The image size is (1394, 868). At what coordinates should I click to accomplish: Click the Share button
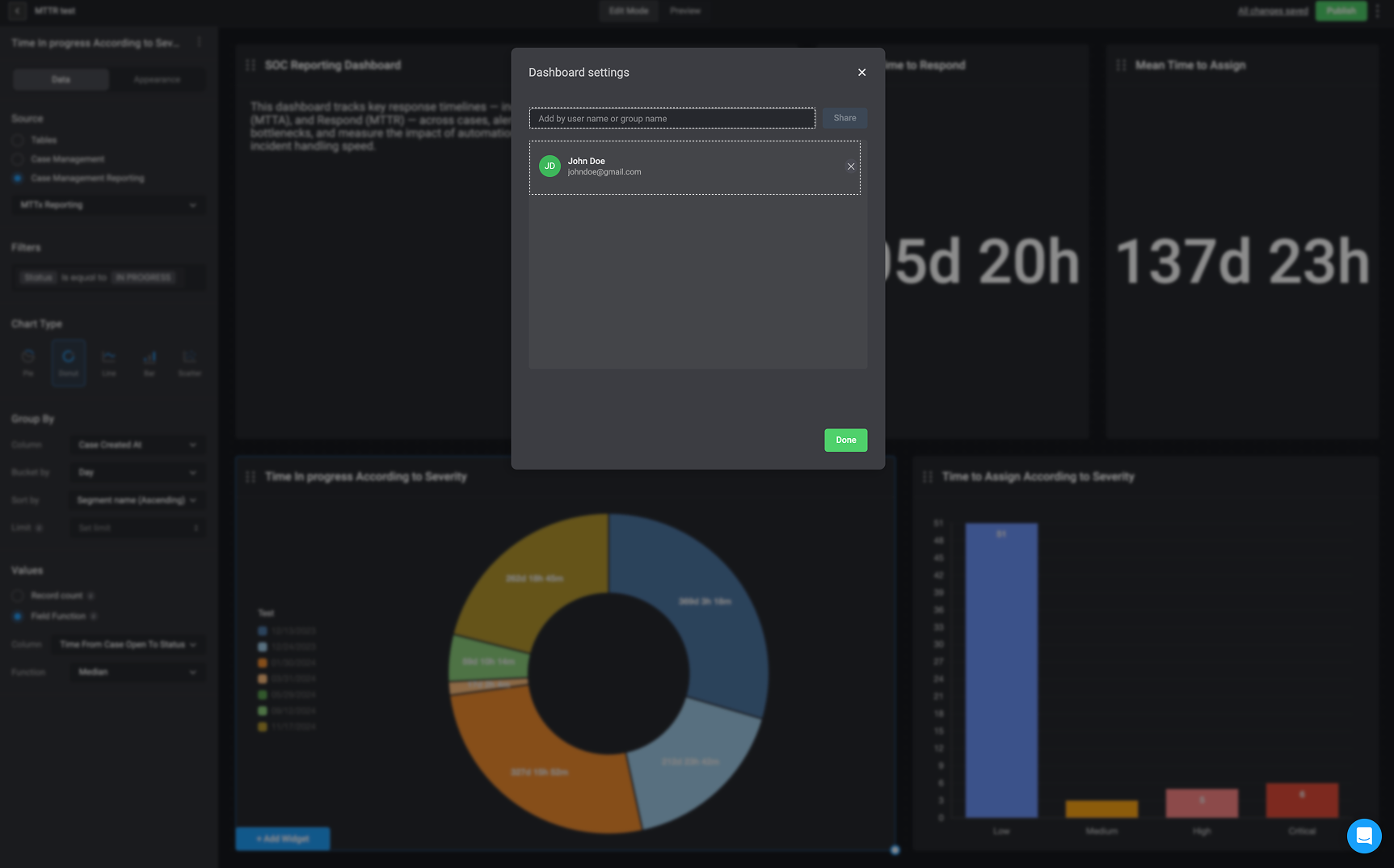click(x=844, y=118)
